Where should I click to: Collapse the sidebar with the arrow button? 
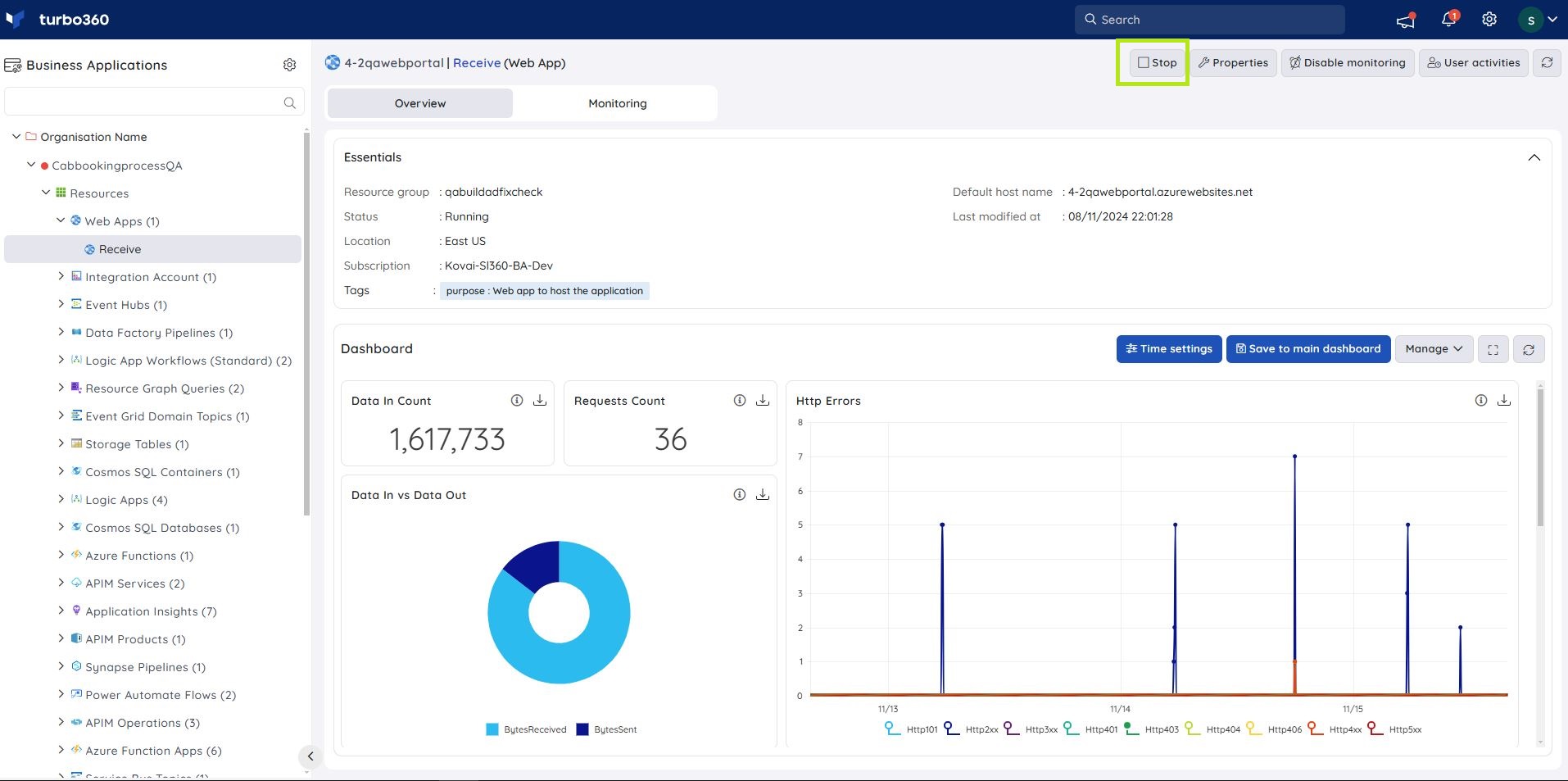(x=310, y=756)
